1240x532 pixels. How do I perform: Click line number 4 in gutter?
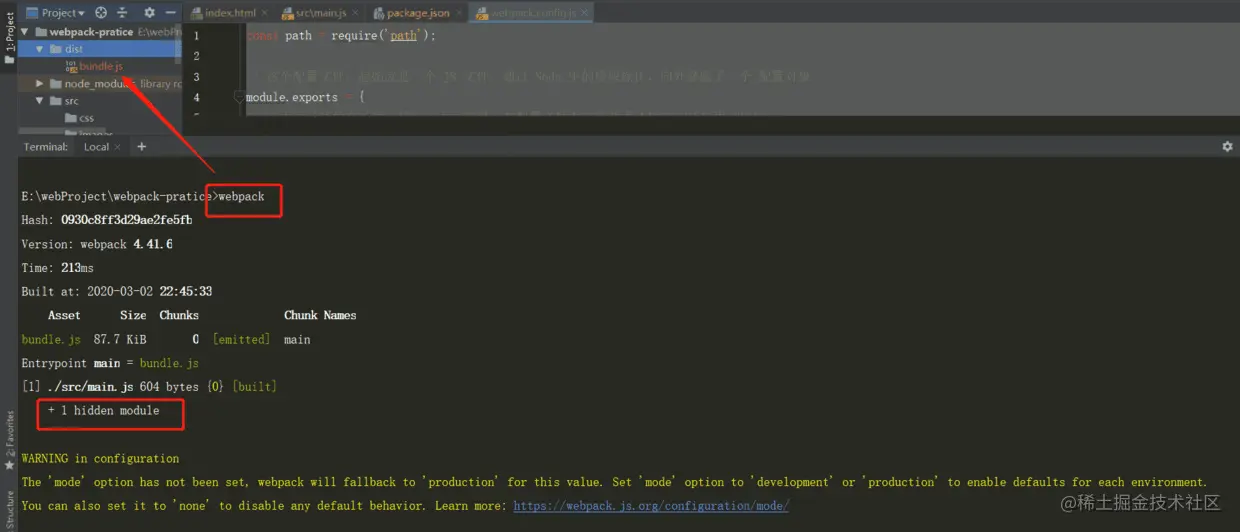(x=196, y=98)
